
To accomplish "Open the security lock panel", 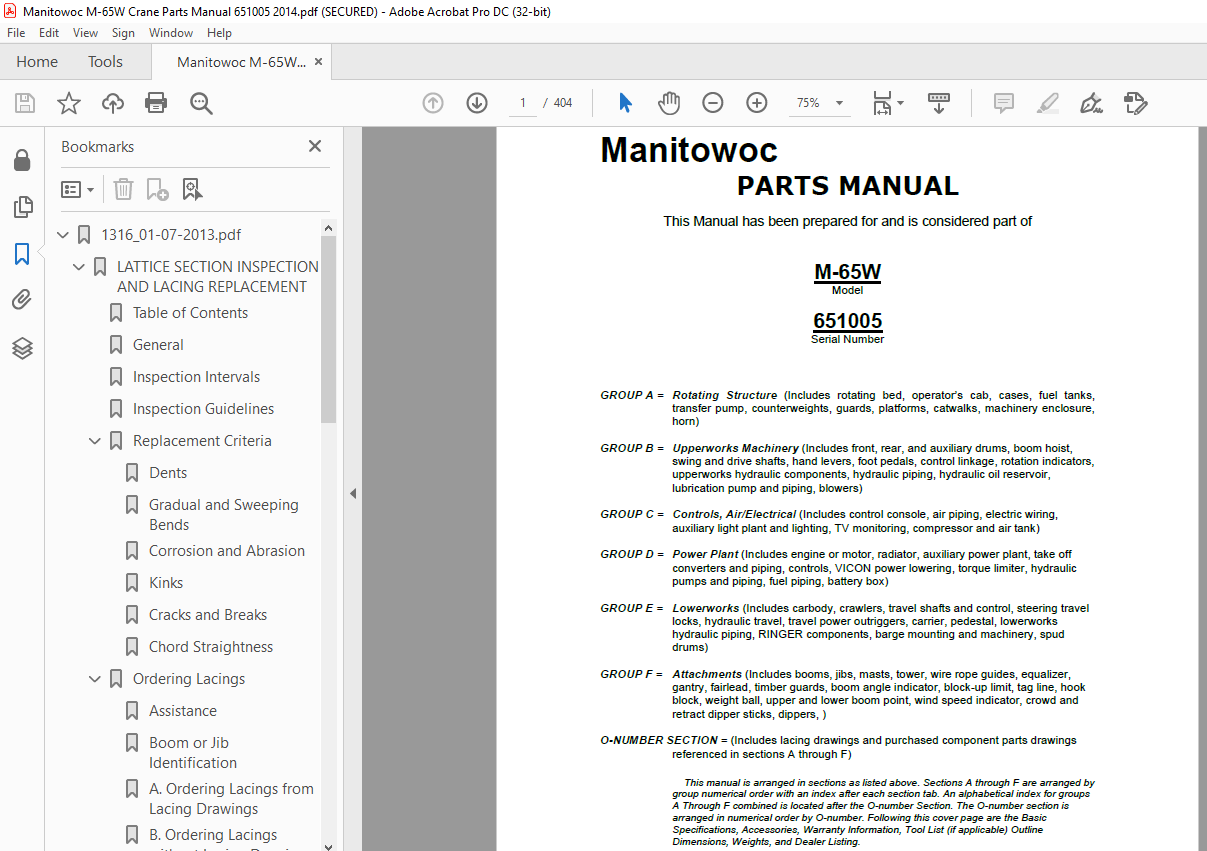I will point(22,161).
